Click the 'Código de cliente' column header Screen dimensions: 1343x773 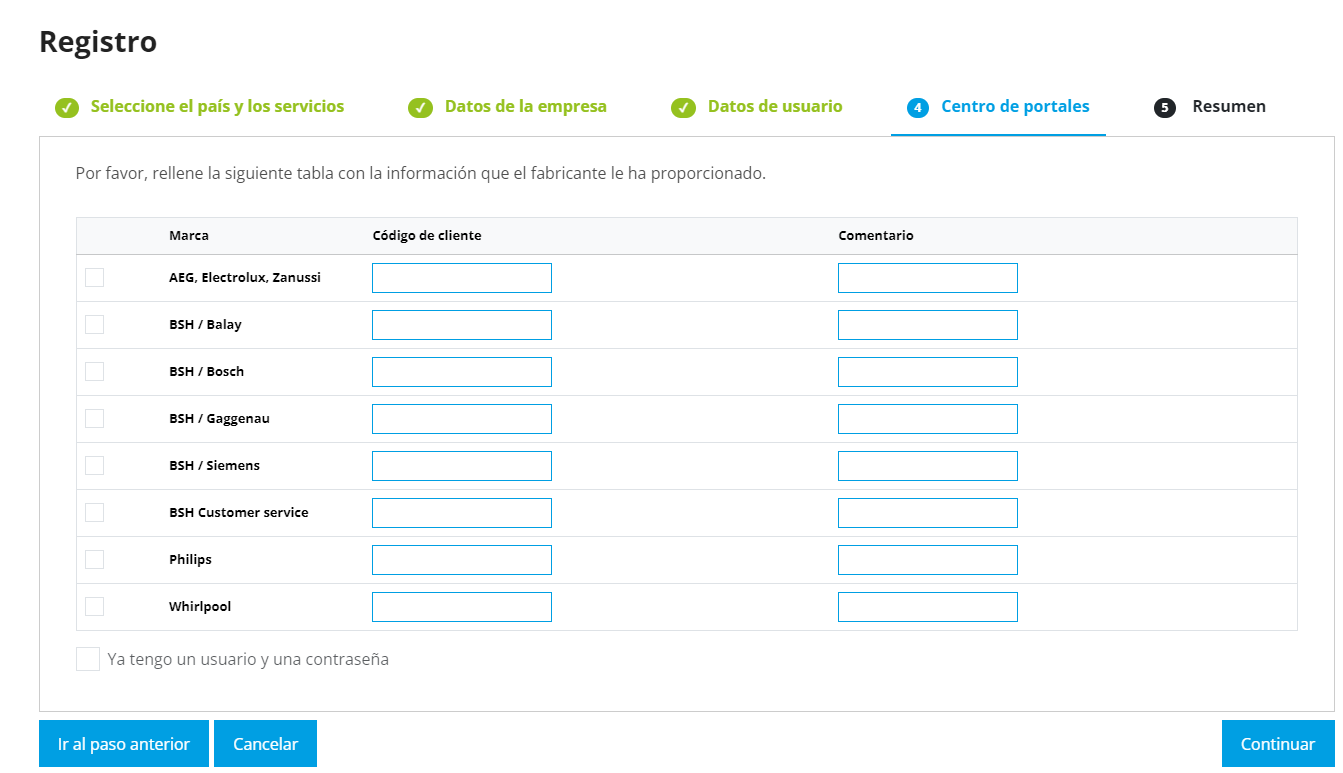[x=427, y=236]
